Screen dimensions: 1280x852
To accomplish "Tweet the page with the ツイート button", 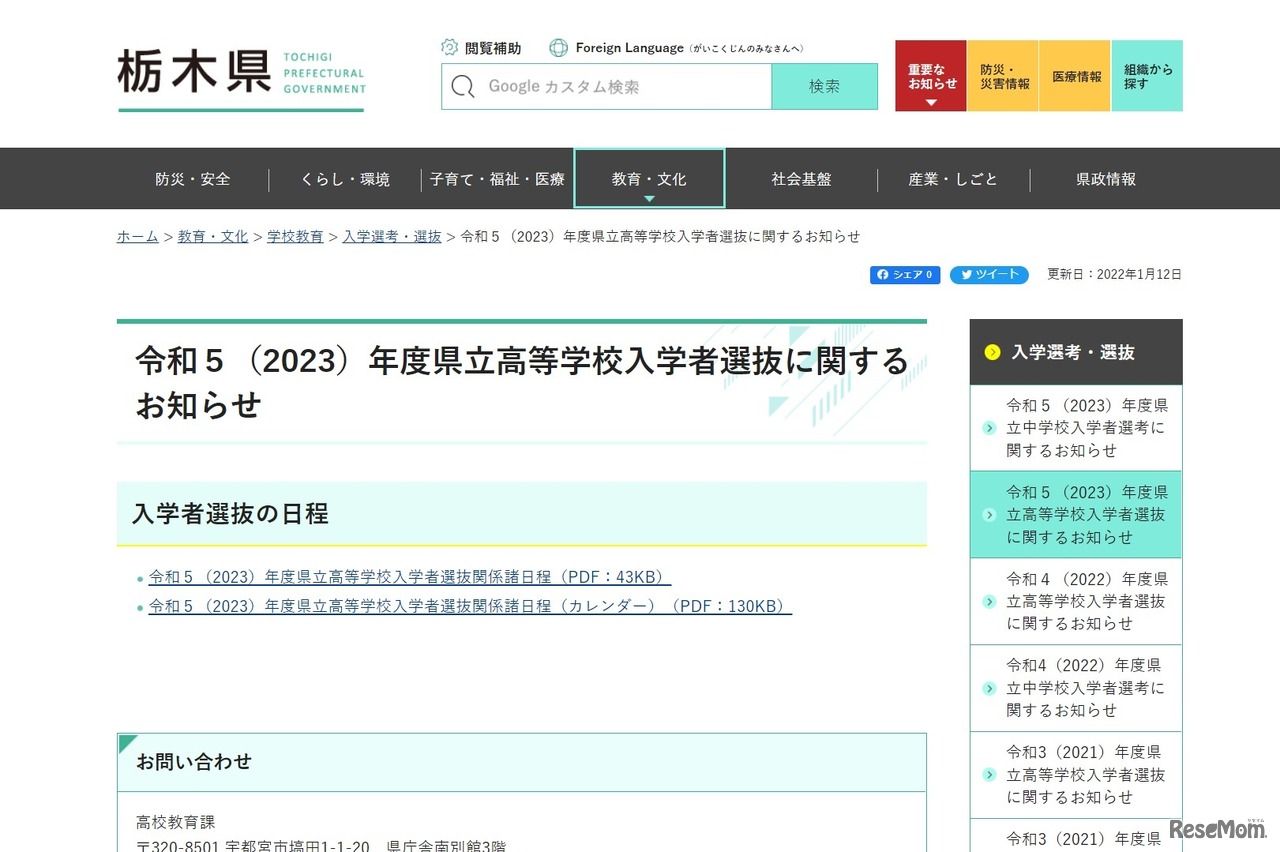I will pyautogui.click(x=988, y=275).
